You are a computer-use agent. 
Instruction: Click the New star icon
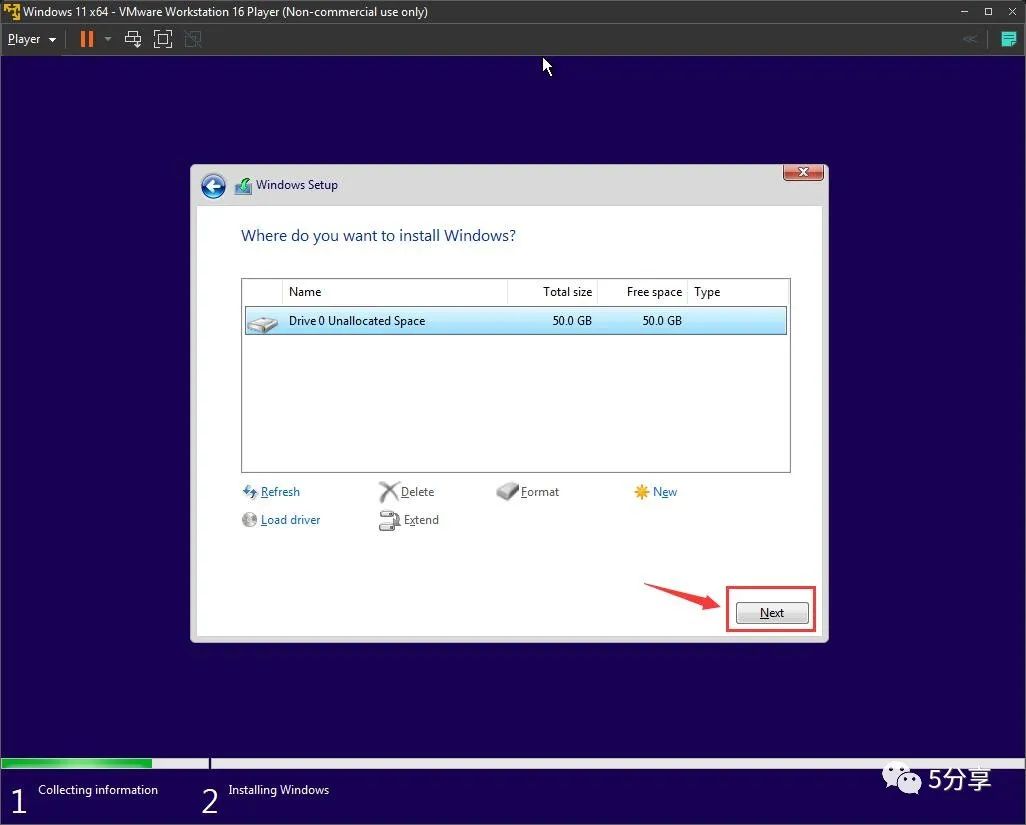[641, 492]
